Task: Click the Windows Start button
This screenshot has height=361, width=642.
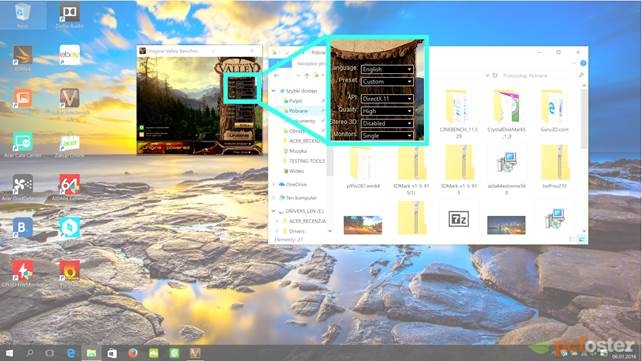Action: (x=9, y=353)
